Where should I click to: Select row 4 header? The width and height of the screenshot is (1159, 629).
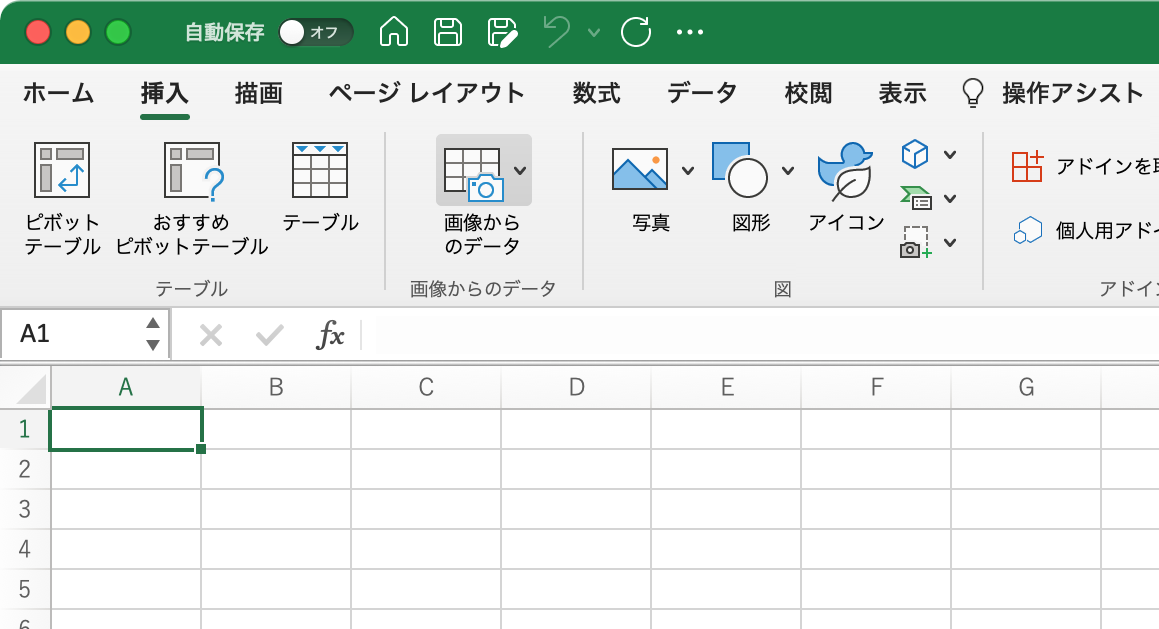(25, 548)
